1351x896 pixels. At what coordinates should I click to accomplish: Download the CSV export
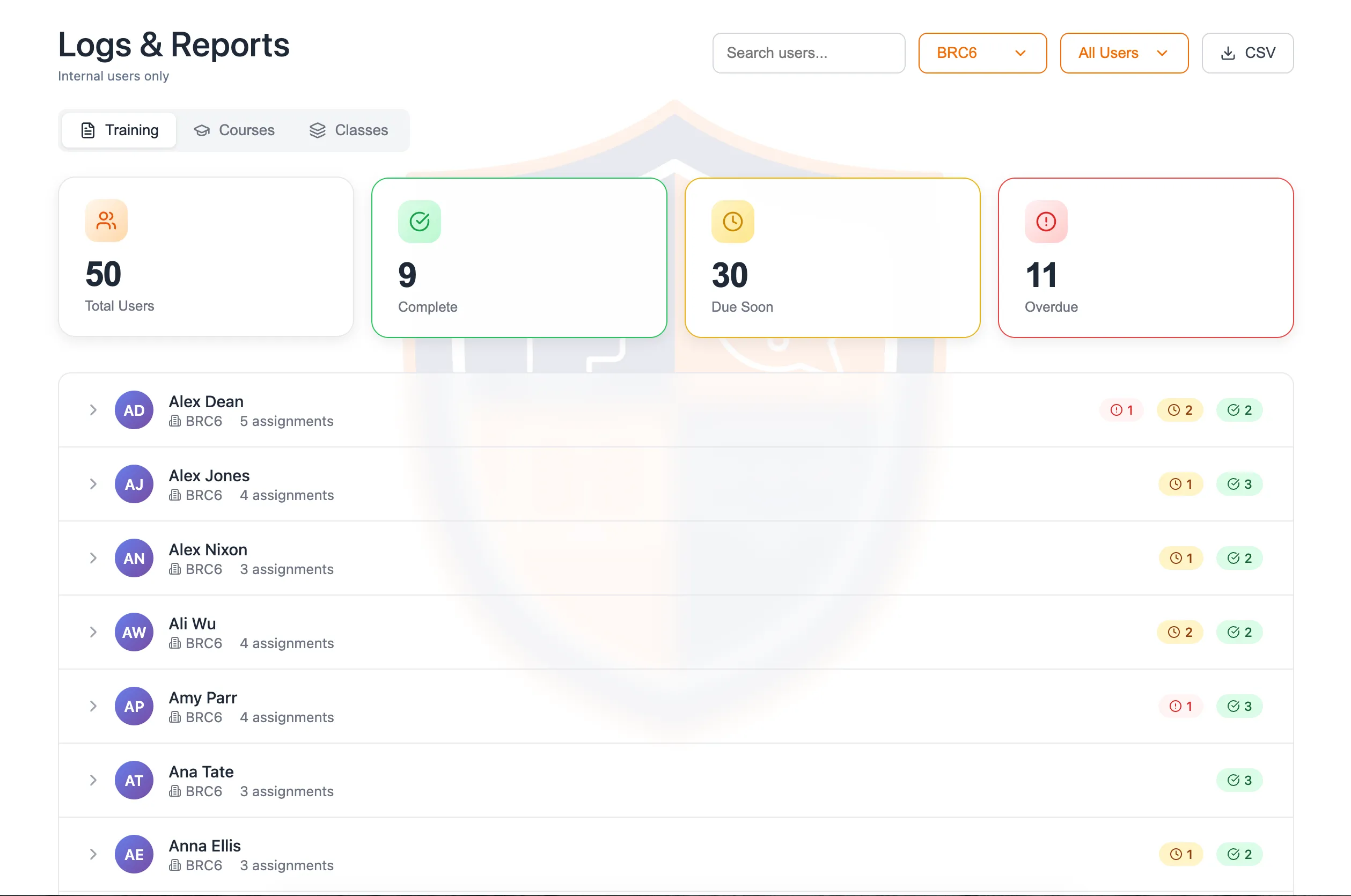click(1247, 53)
